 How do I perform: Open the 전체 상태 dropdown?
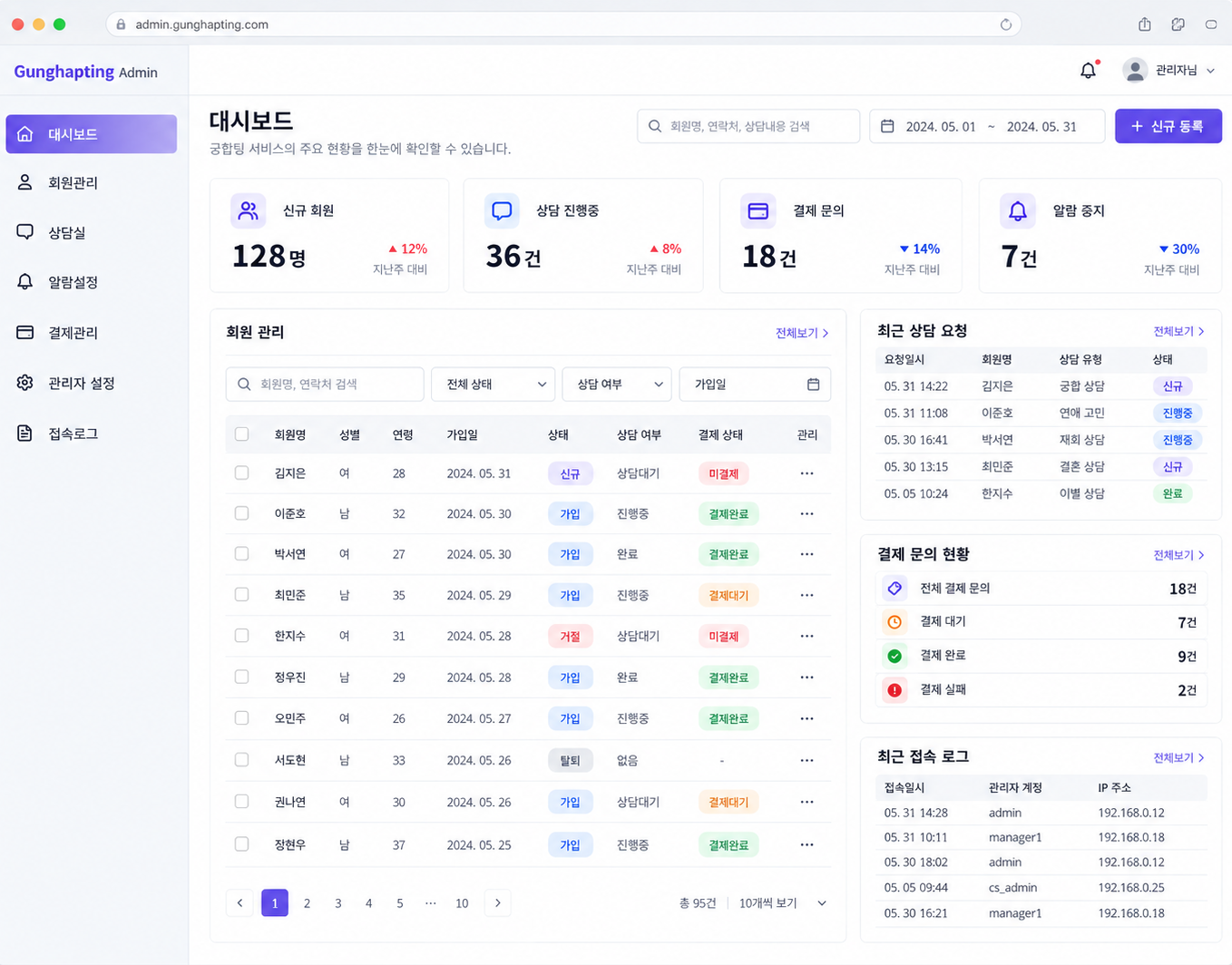tap(494, 385)
